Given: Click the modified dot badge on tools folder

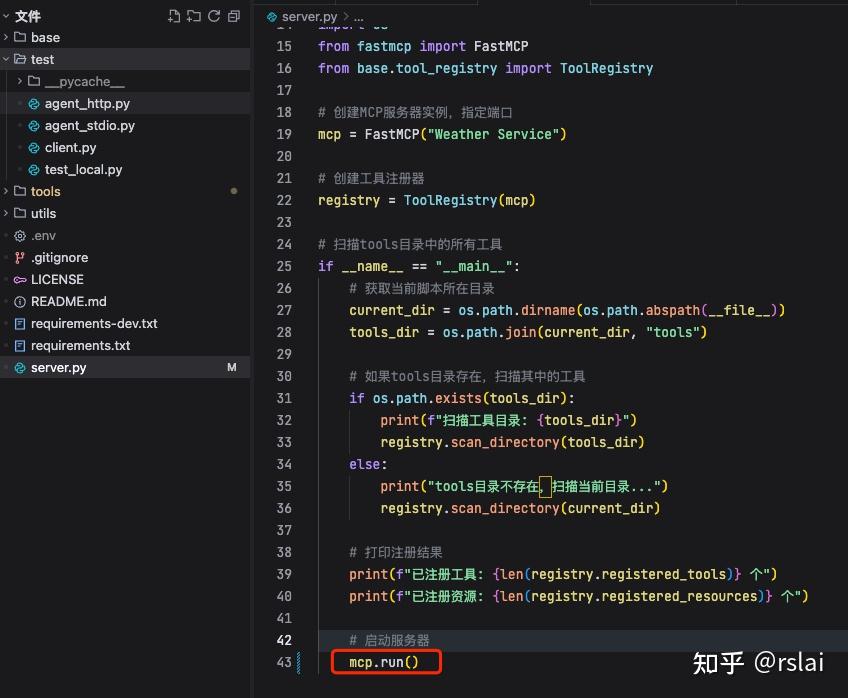Looking at the screenshot, I should pyautogui.click(x=234, y=191).
